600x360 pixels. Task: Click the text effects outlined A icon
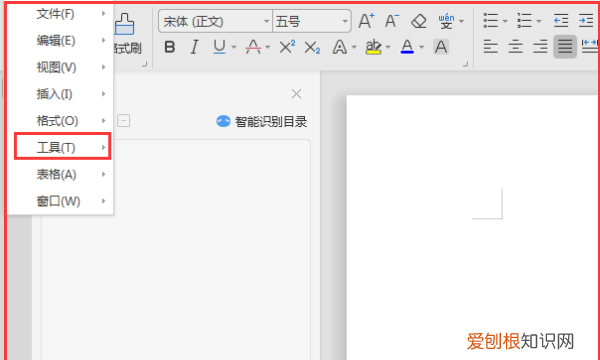point(339,47)
